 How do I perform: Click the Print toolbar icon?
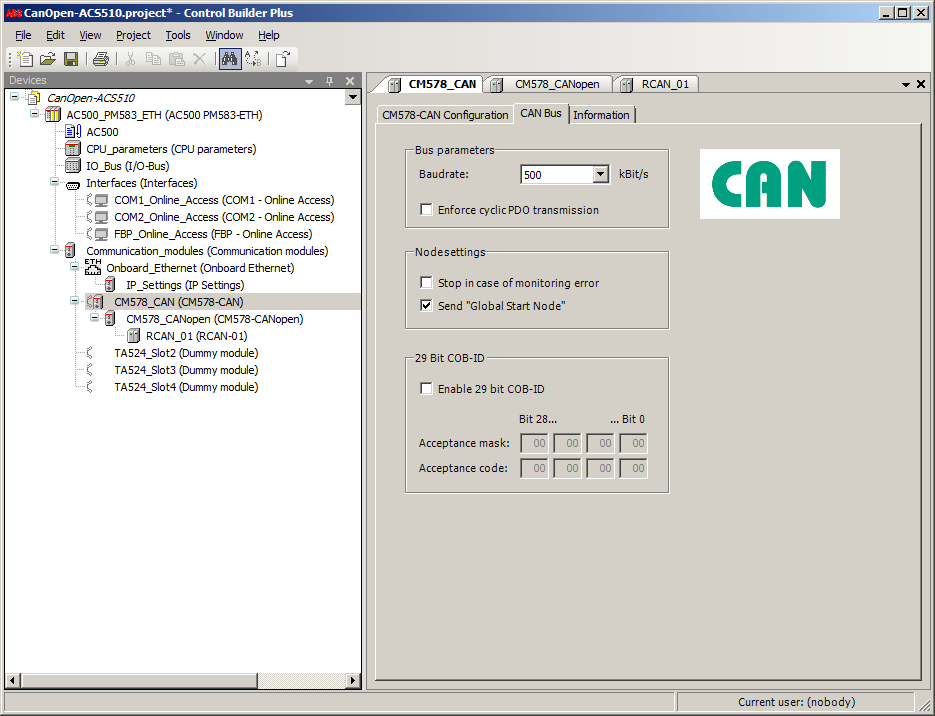101,59
